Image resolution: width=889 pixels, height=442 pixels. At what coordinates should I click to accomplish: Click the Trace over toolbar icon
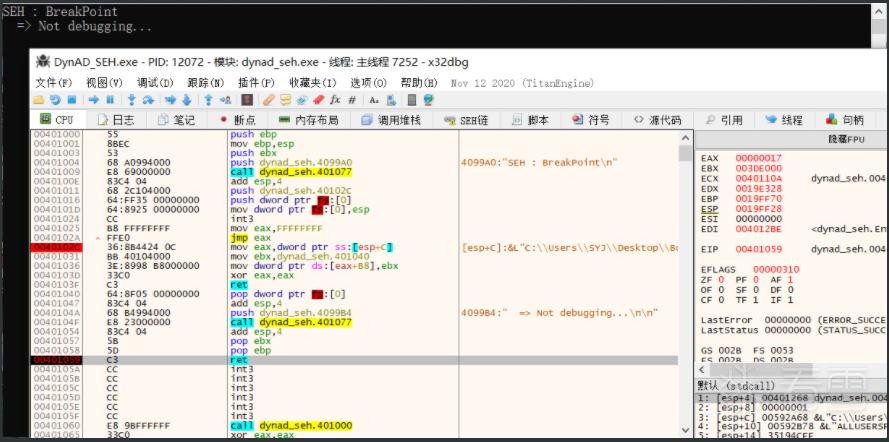[x=187, y=100]
